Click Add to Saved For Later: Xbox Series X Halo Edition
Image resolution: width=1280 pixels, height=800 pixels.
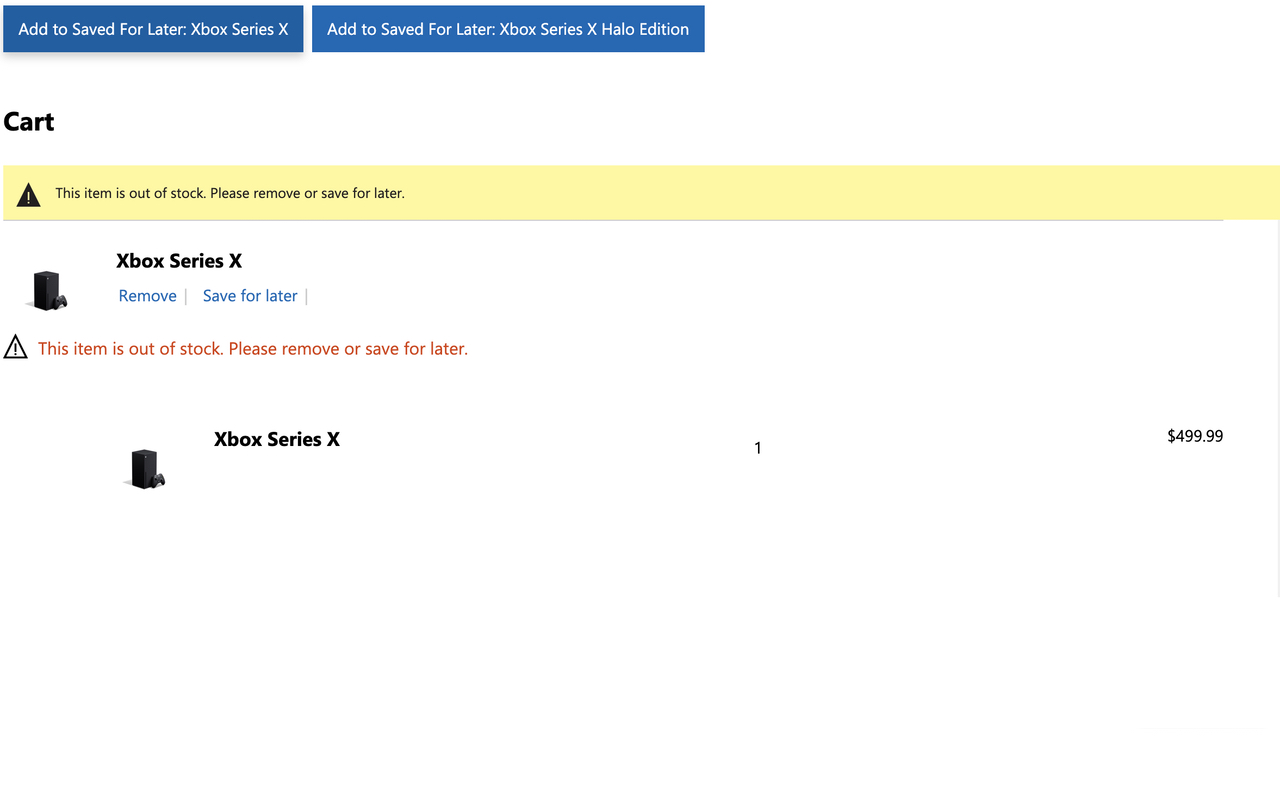point(507,28)
